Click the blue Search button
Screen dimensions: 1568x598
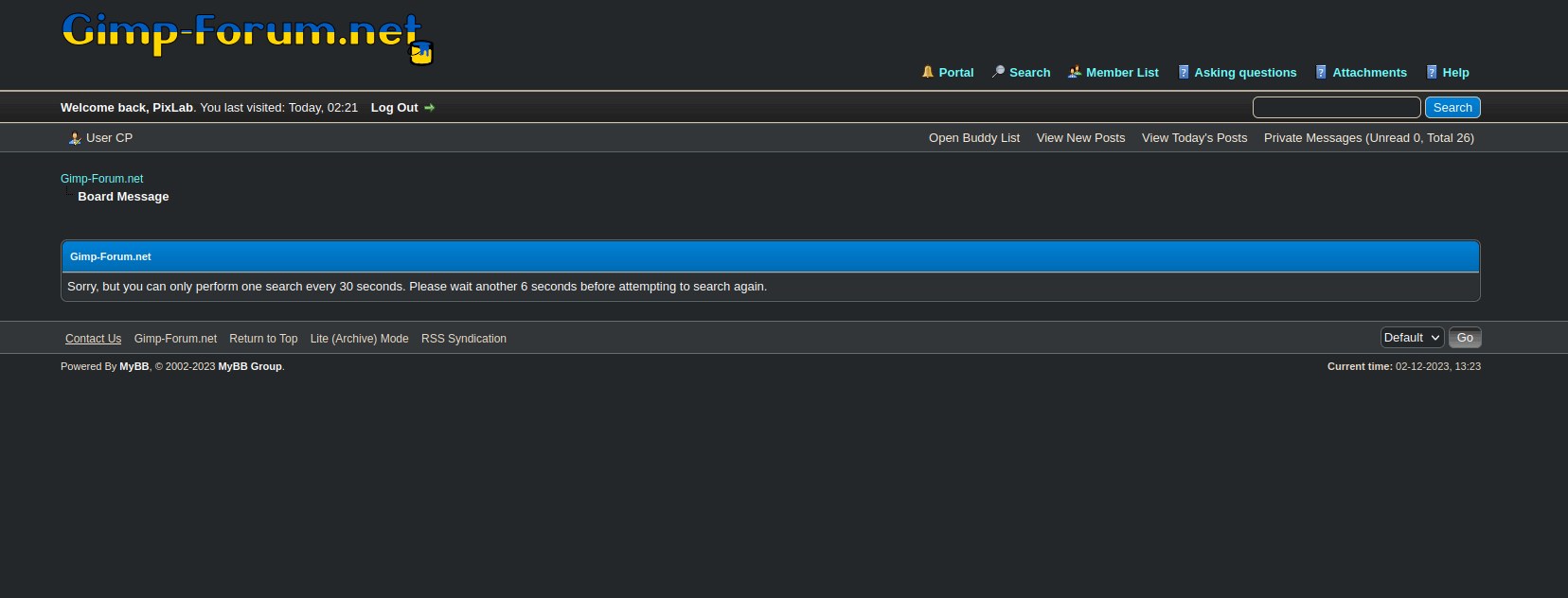point(1452,108)
